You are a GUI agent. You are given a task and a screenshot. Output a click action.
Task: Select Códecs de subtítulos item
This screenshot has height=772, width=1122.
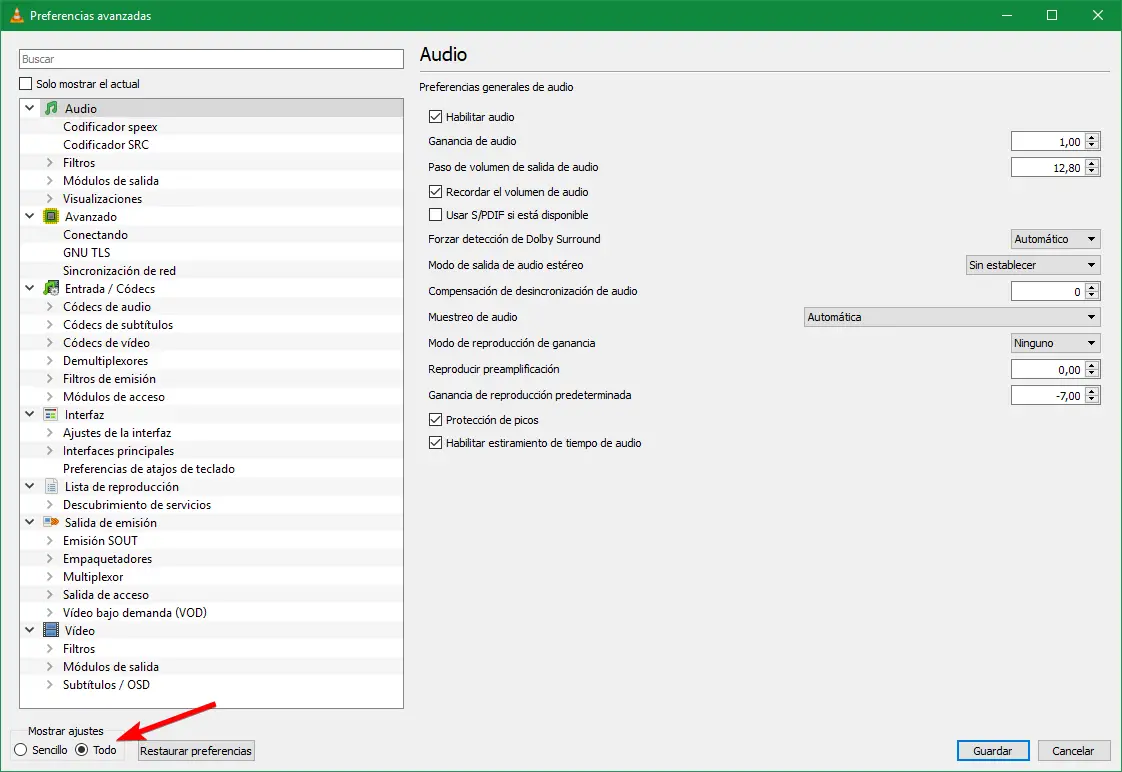[x=118, y=324]
